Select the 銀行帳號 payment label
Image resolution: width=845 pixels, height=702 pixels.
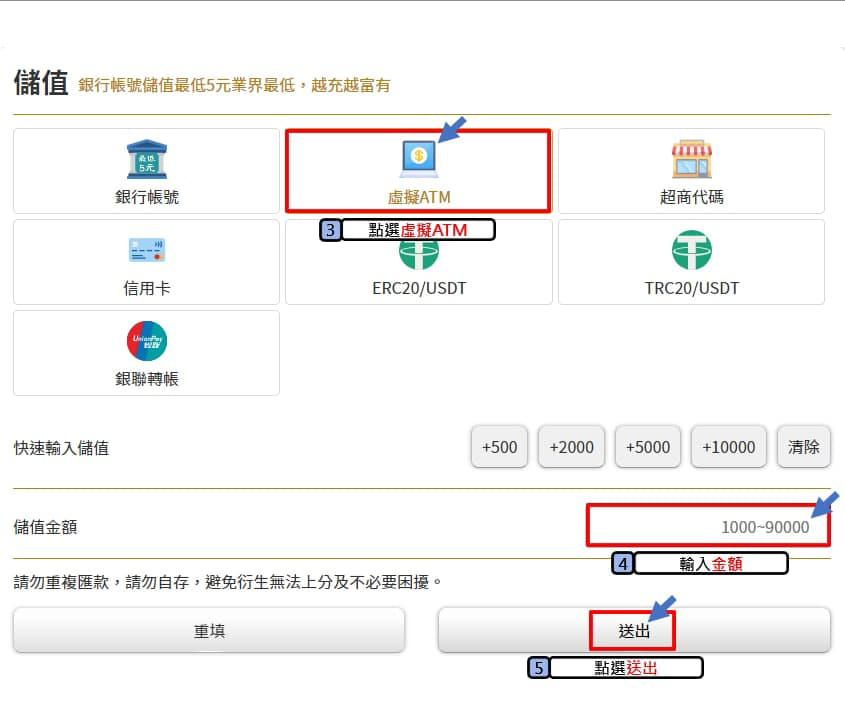point(147,197)
